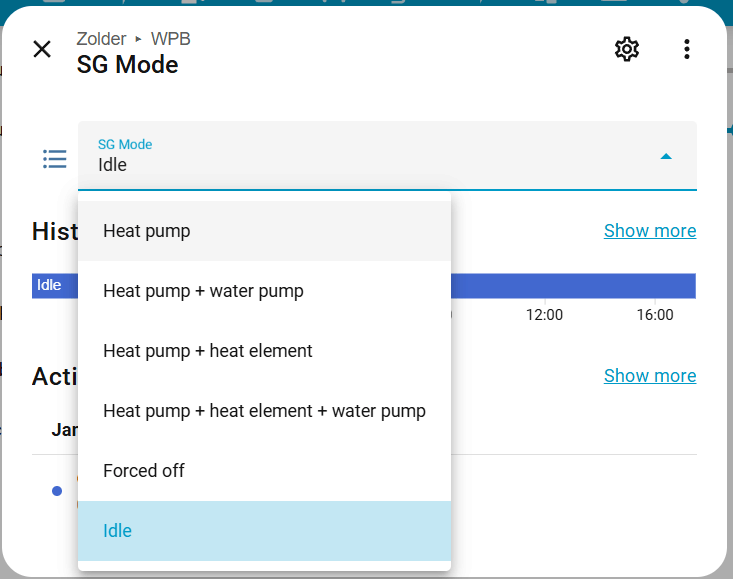733x579 pixels.
Task: Click the 12:00 timeline label
Action: click(x=545, y=315)
